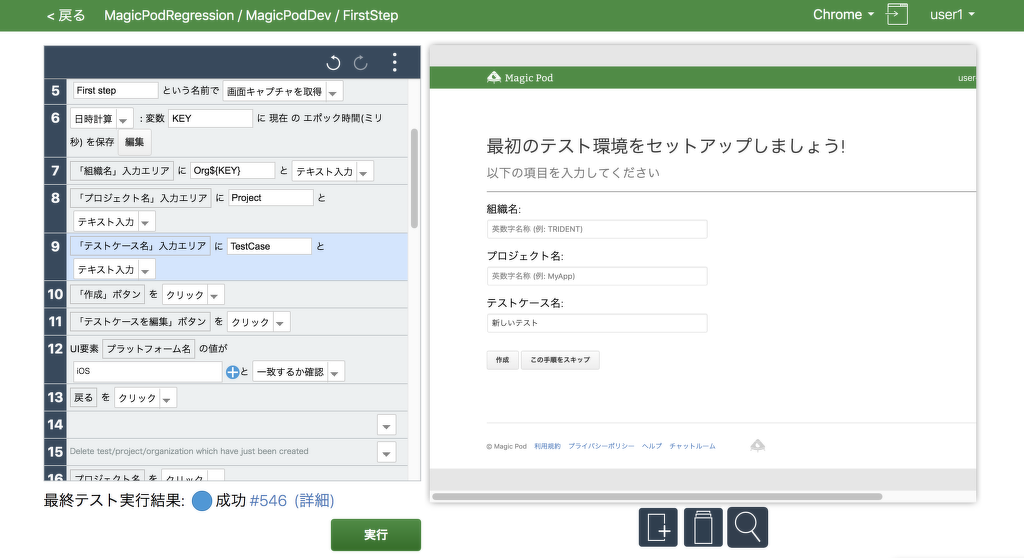Open the Chrome browser selection dropdown
This screenshot has height=558, width=1024.
coord(843,15)
